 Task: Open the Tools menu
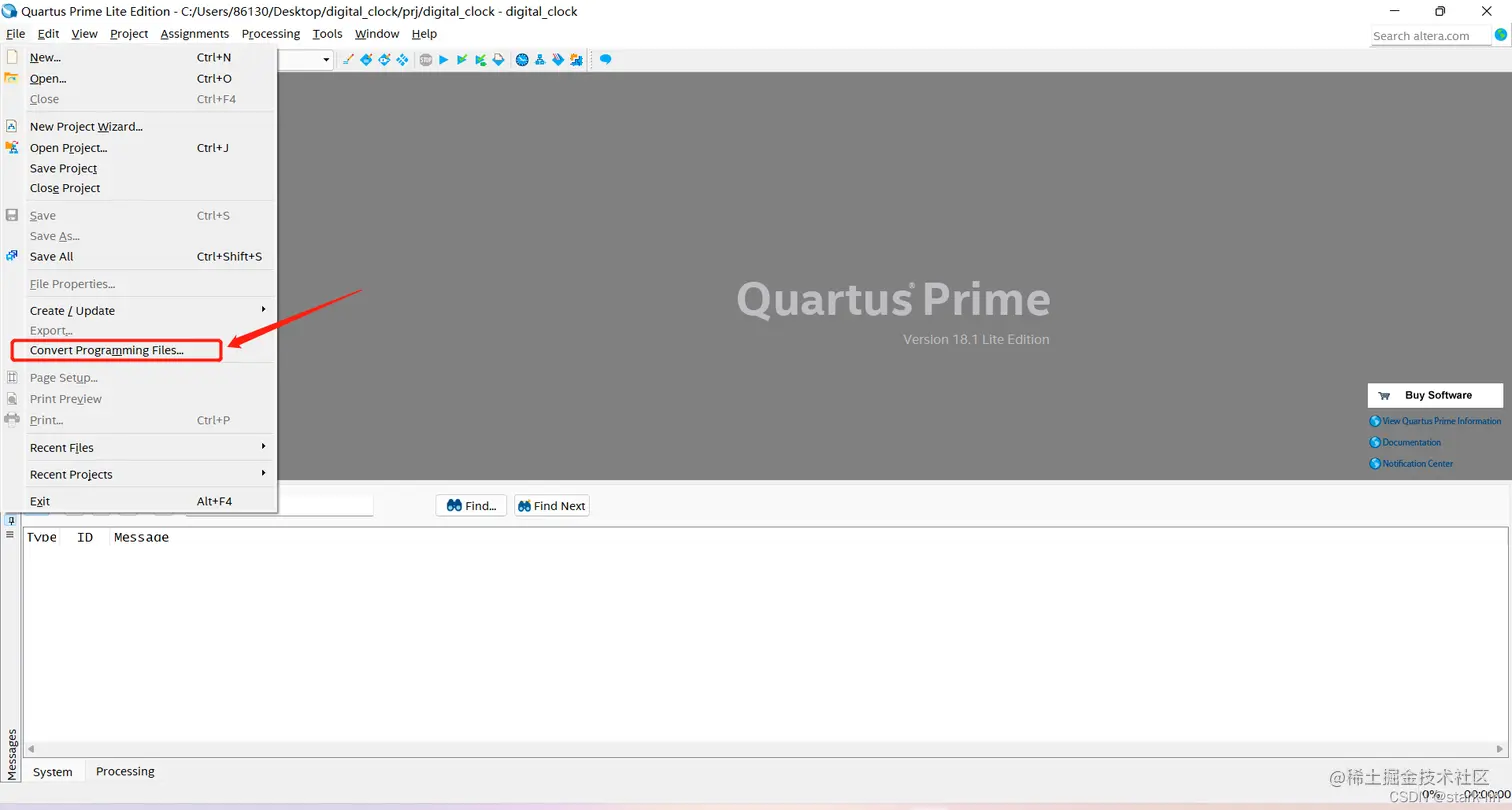coord(327,34)
